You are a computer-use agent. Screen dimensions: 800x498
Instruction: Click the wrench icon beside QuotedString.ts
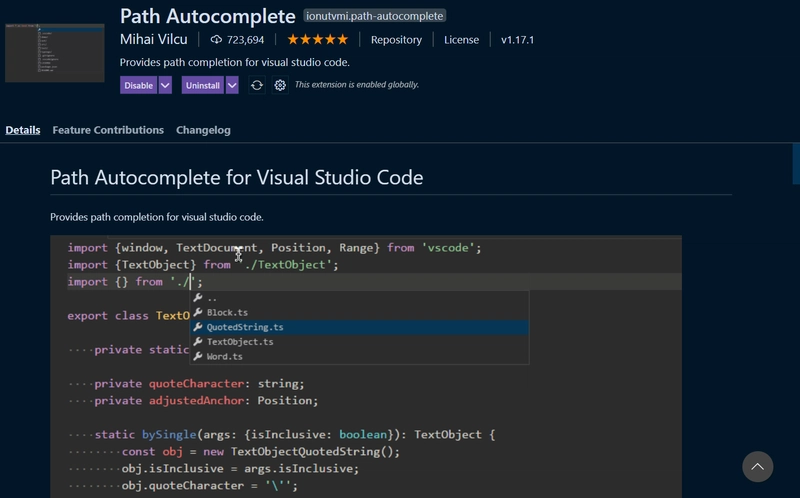click(198, 327)
